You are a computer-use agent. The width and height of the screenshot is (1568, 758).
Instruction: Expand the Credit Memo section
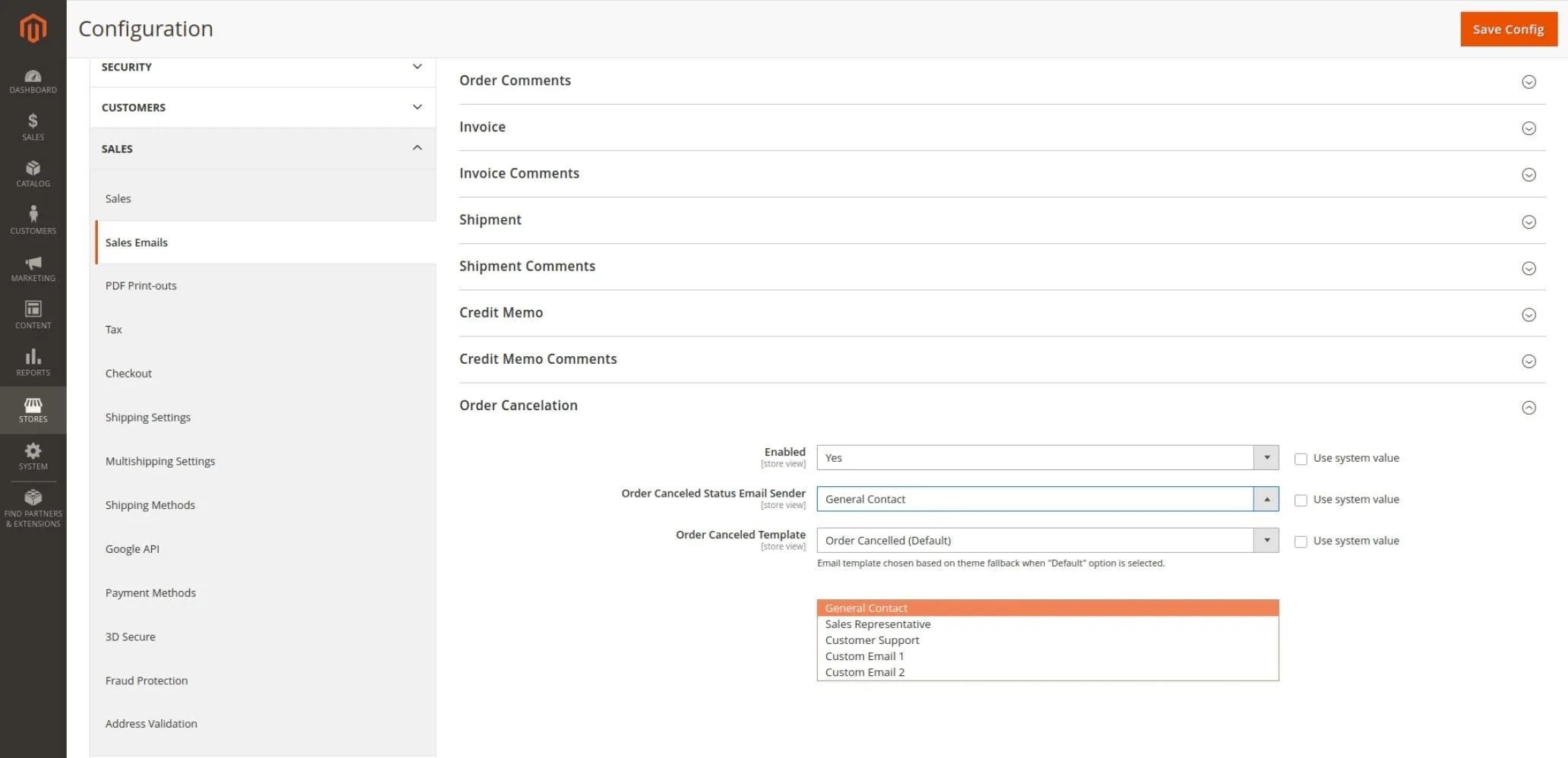pos(1529,314)
